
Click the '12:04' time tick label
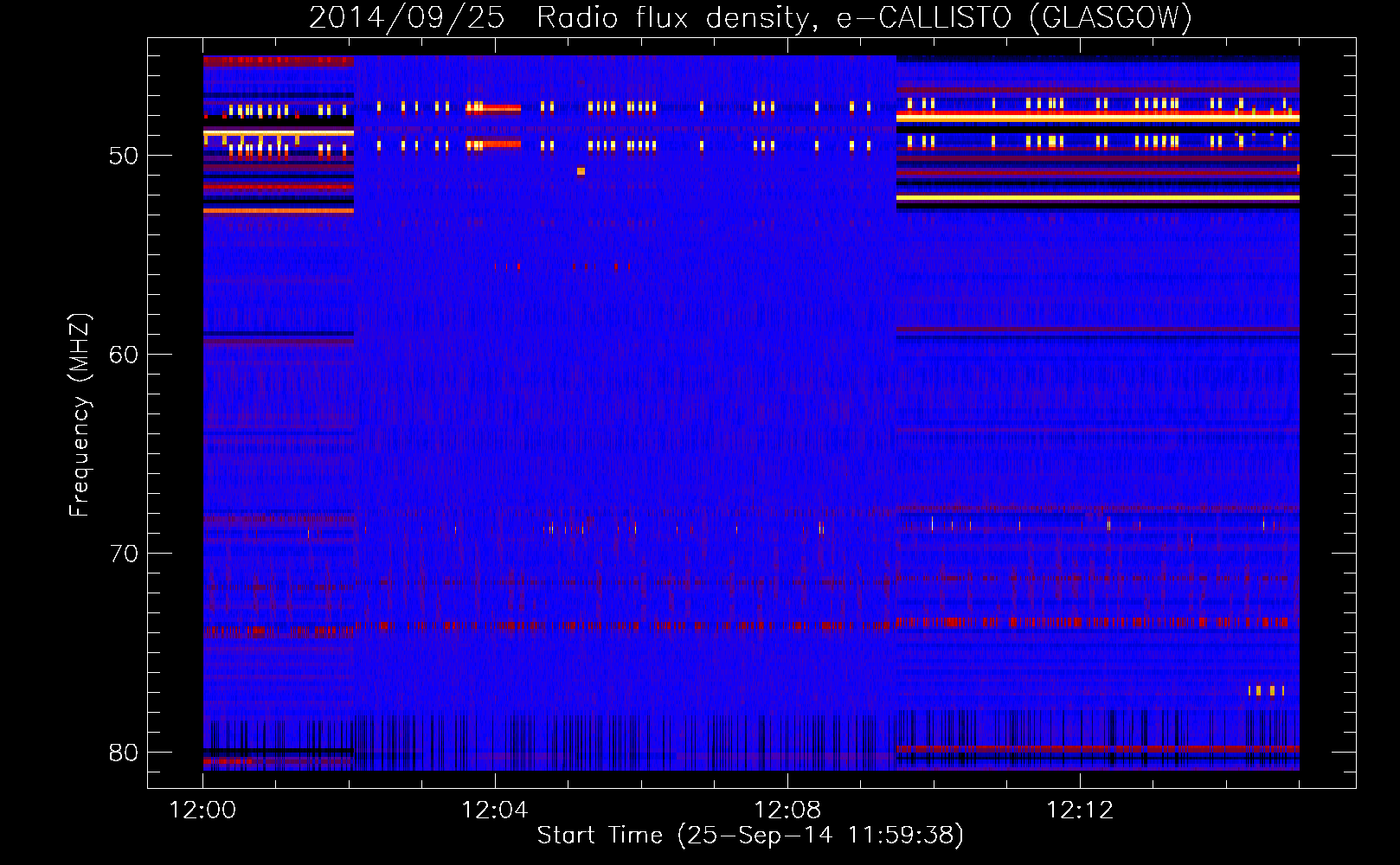point(495,811)
